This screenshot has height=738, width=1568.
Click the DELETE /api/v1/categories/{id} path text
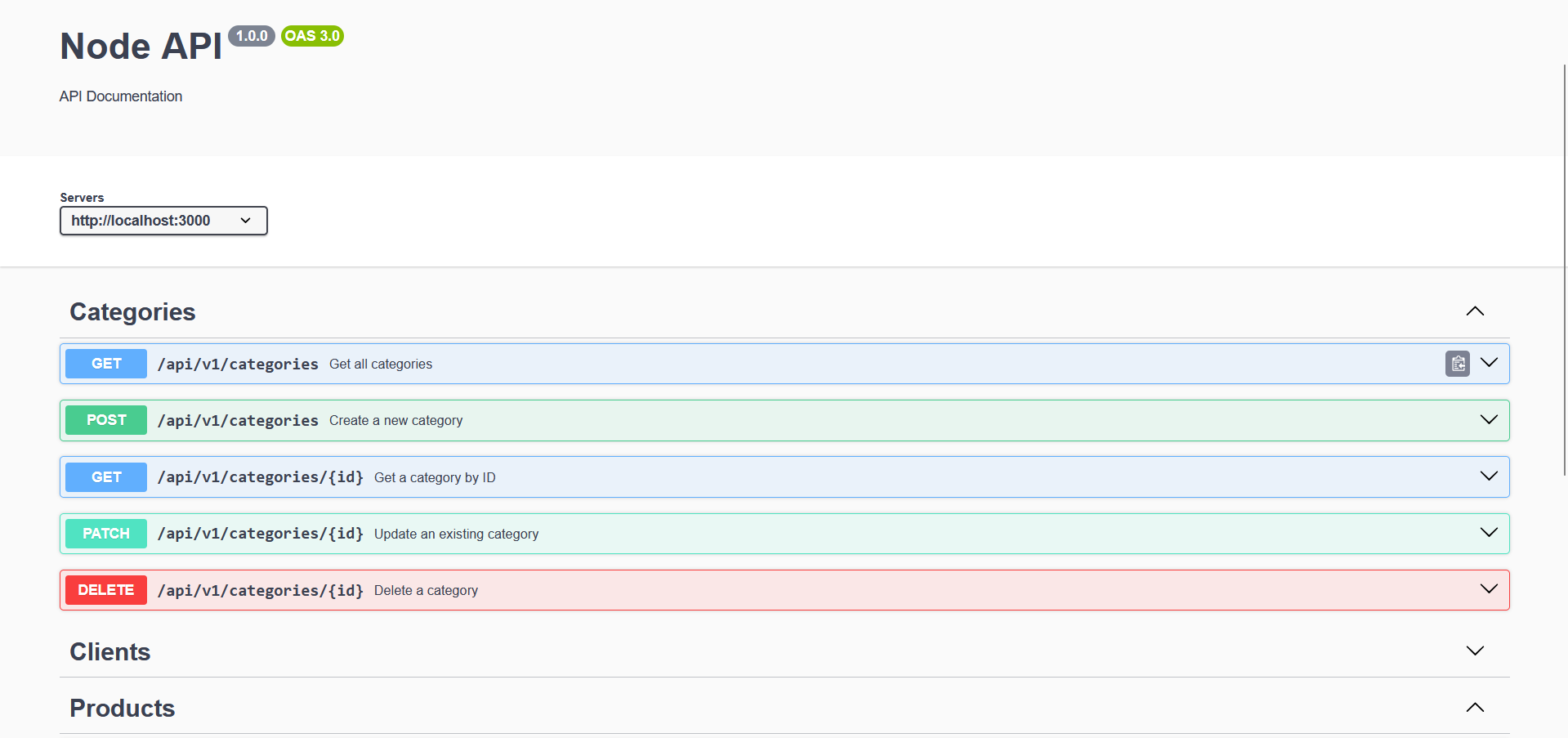tap(261, 590)
